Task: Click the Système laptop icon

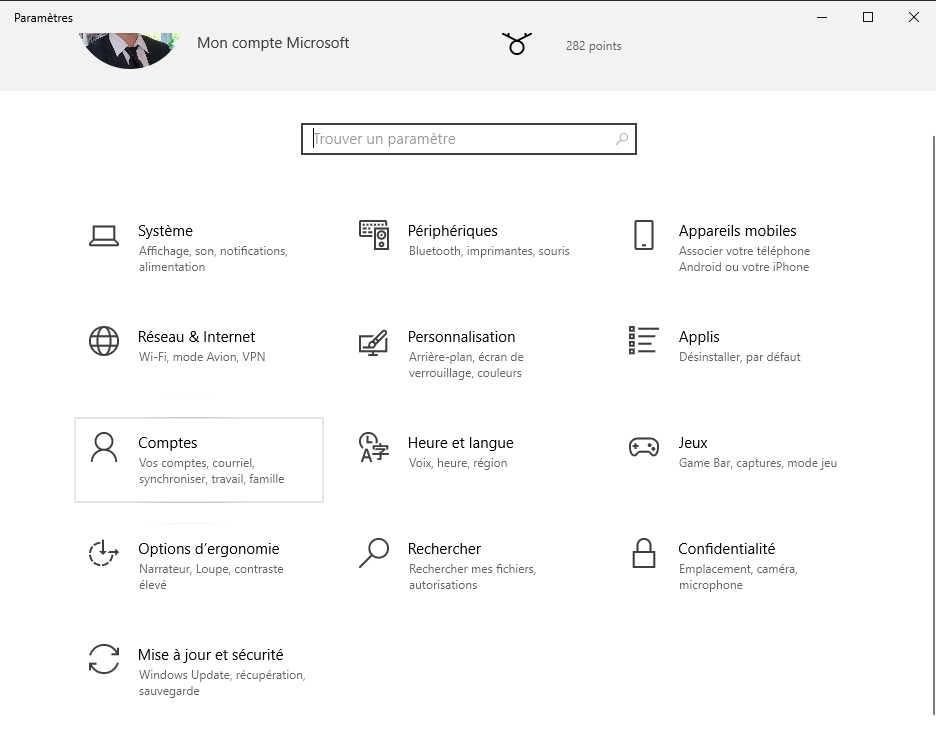Action: [x=104, y=236]
